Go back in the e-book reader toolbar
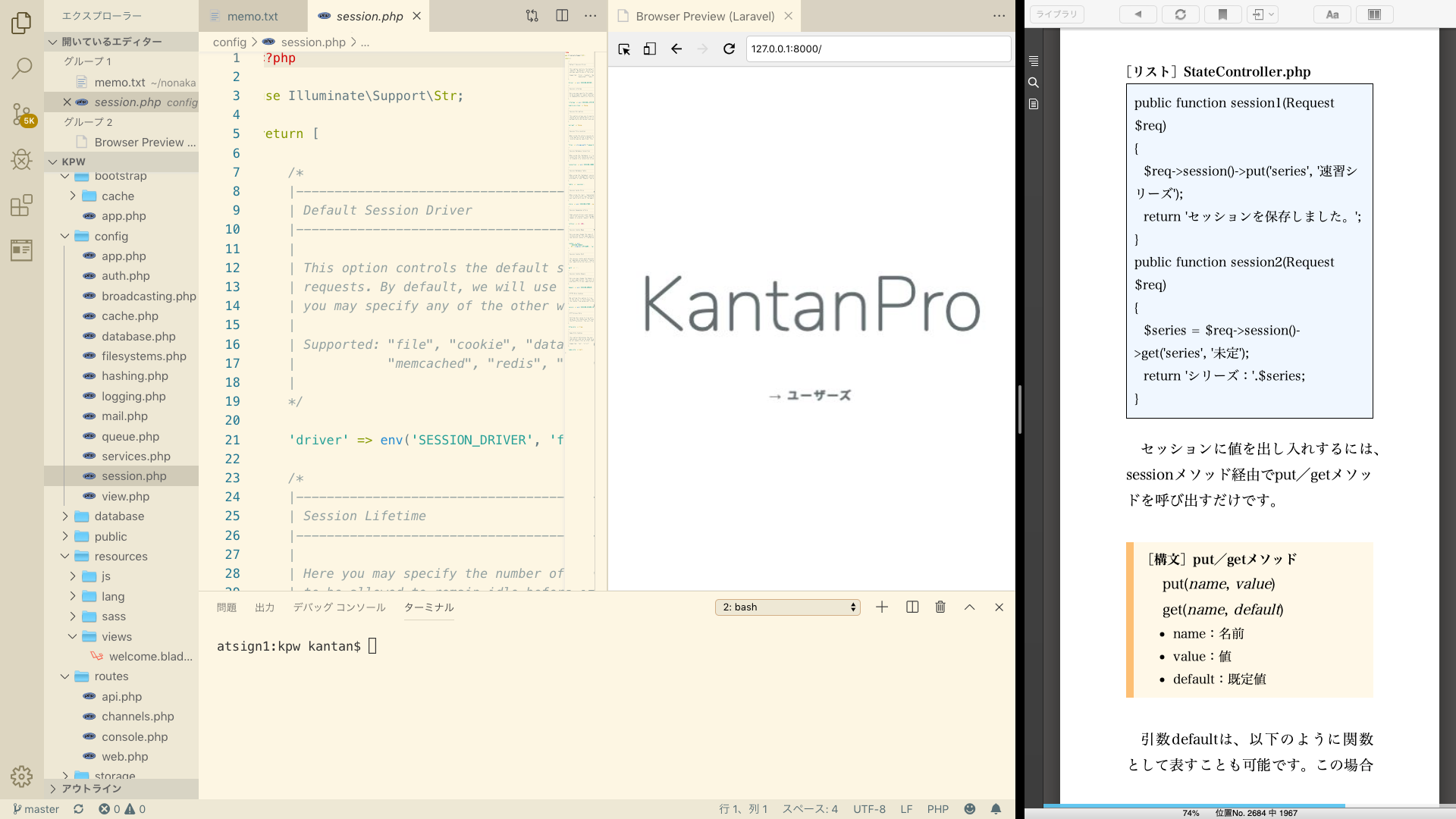 tap(1138, 14)
